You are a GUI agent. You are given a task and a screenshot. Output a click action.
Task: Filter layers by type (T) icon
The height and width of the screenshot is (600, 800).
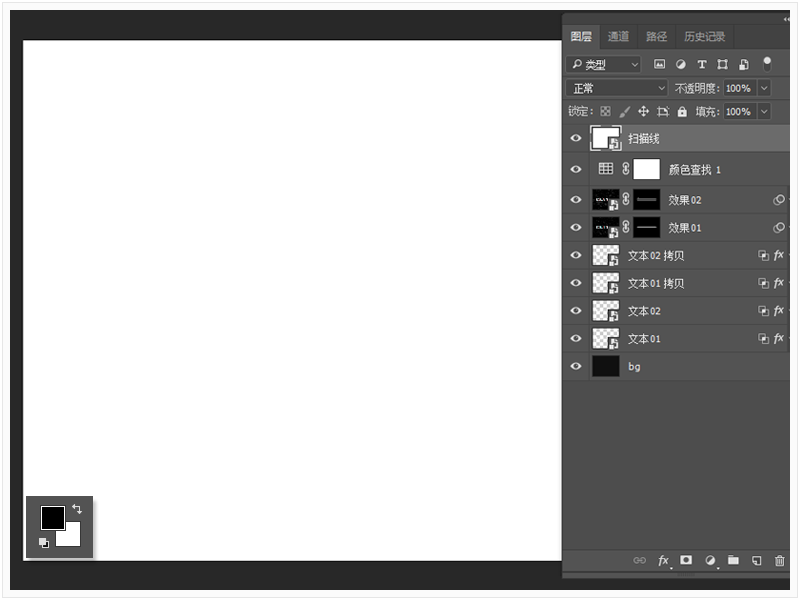(702, 64)
